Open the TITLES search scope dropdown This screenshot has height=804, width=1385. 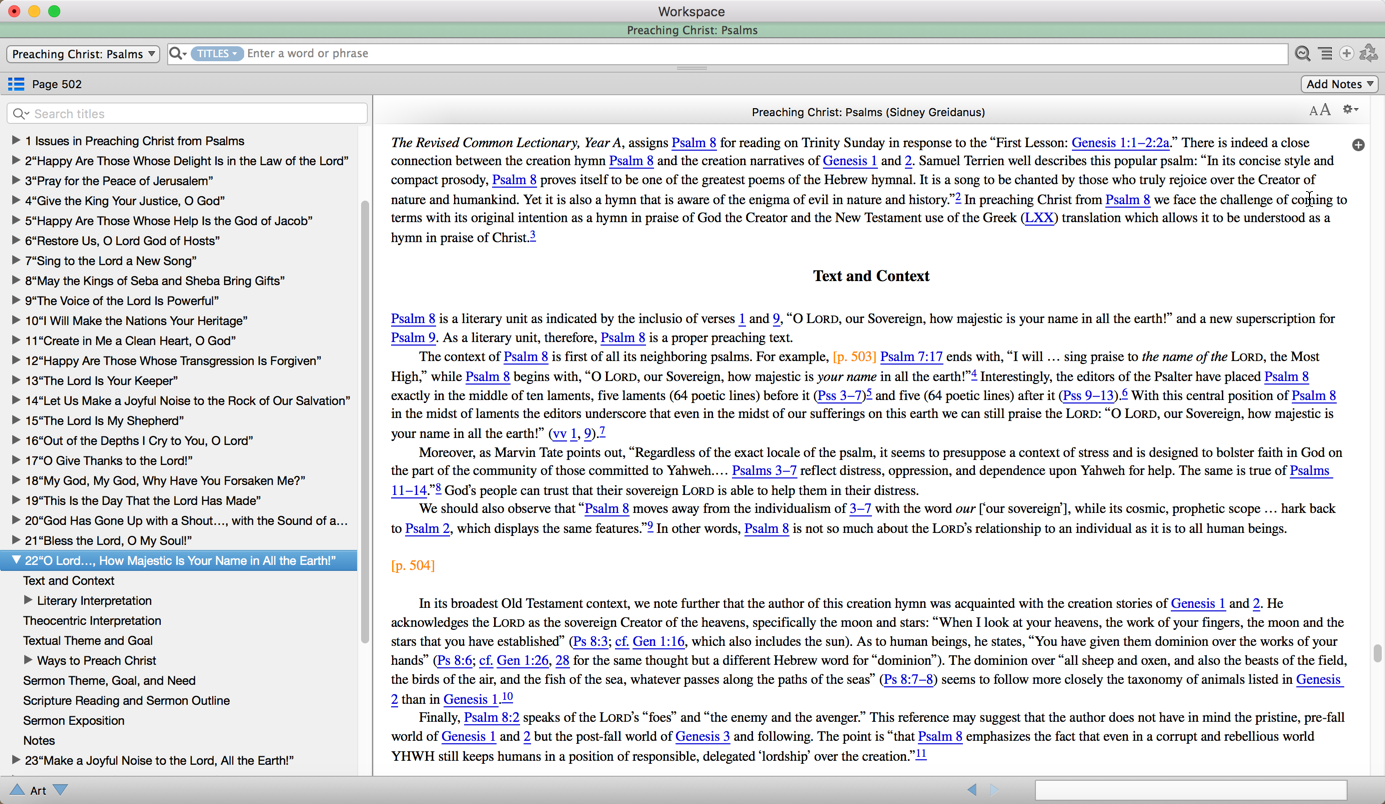pyautogui.click(x=217, y=54)
